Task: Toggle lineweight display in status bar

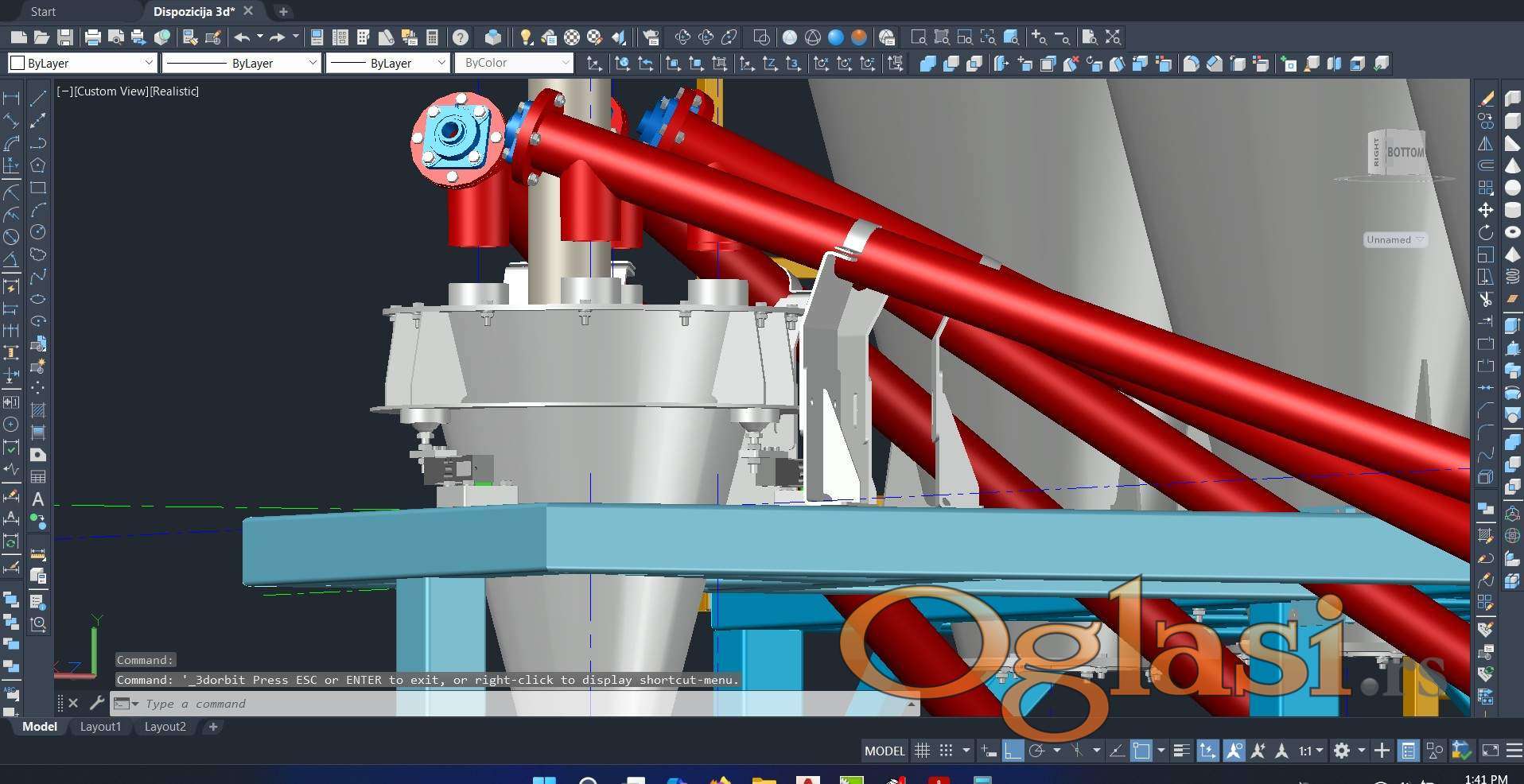Action: [1181, 751]
